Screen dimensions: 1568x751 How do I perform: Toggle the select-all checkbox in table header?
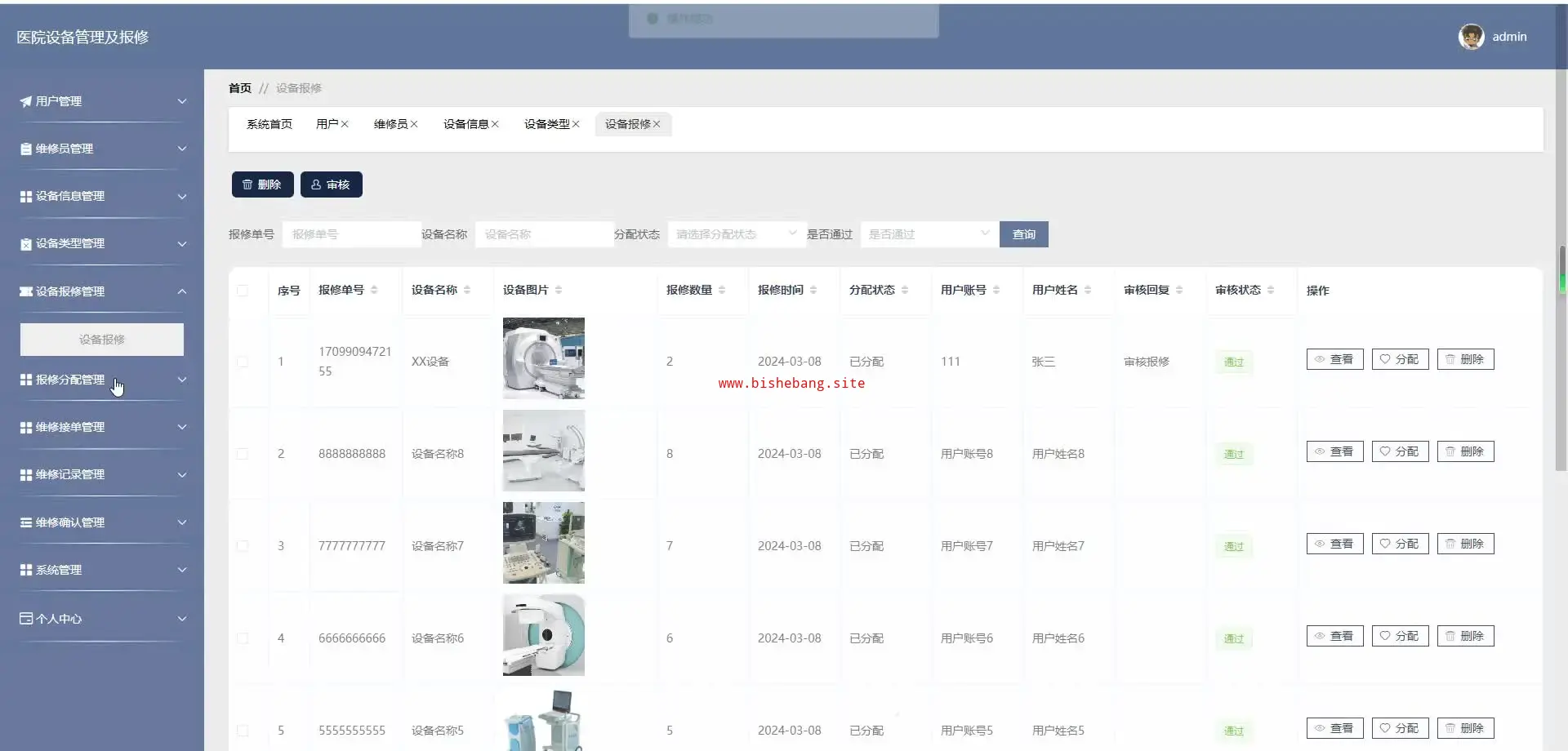(243, 291)
